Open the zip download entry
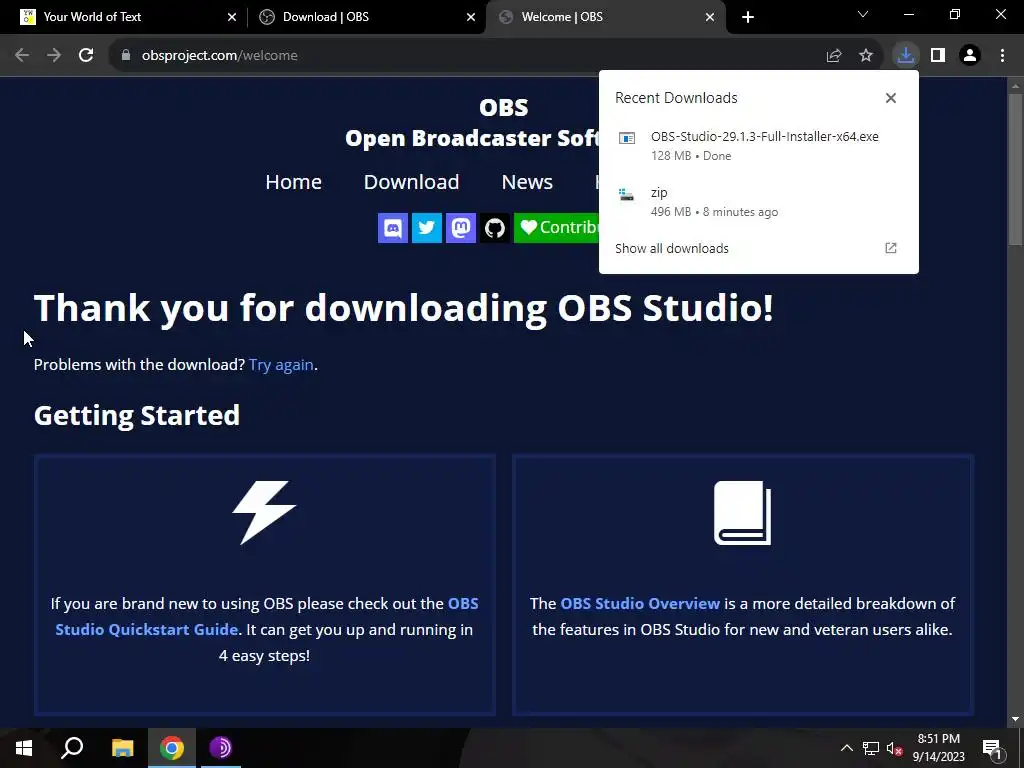 click(x=758, y=202)
